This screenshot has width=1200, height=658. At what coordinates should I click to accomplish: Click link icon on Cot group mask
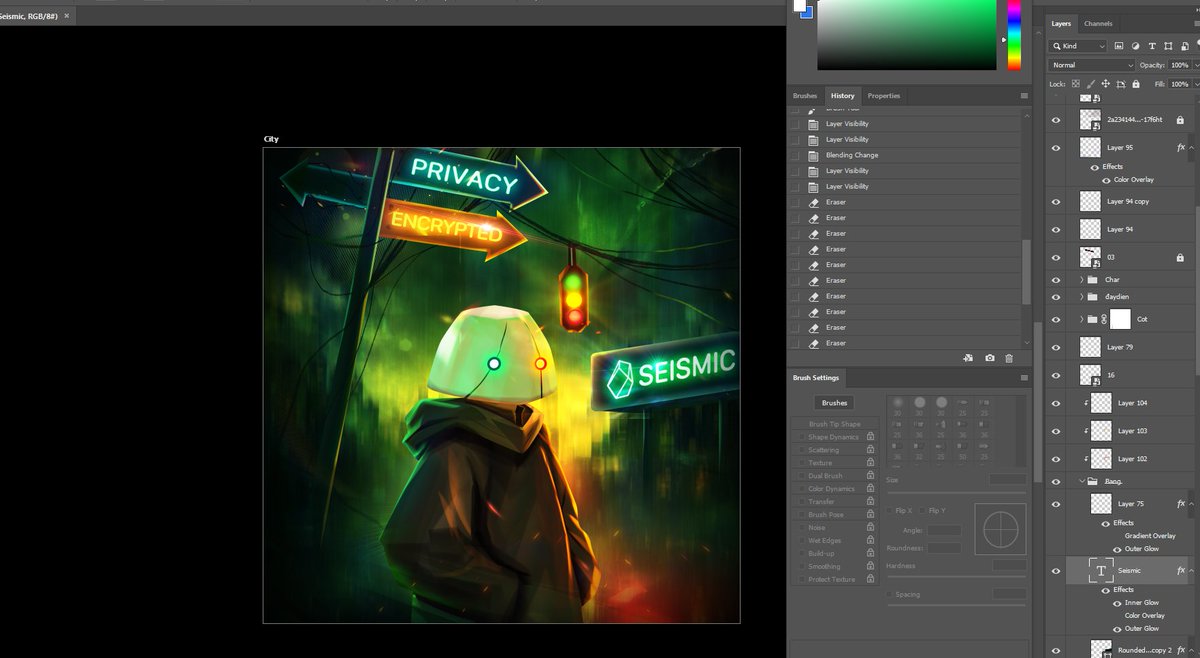(x=1104, y=320)
